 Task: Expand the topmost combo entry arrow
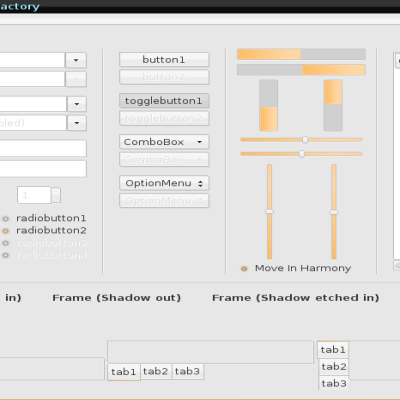[76, 60]
